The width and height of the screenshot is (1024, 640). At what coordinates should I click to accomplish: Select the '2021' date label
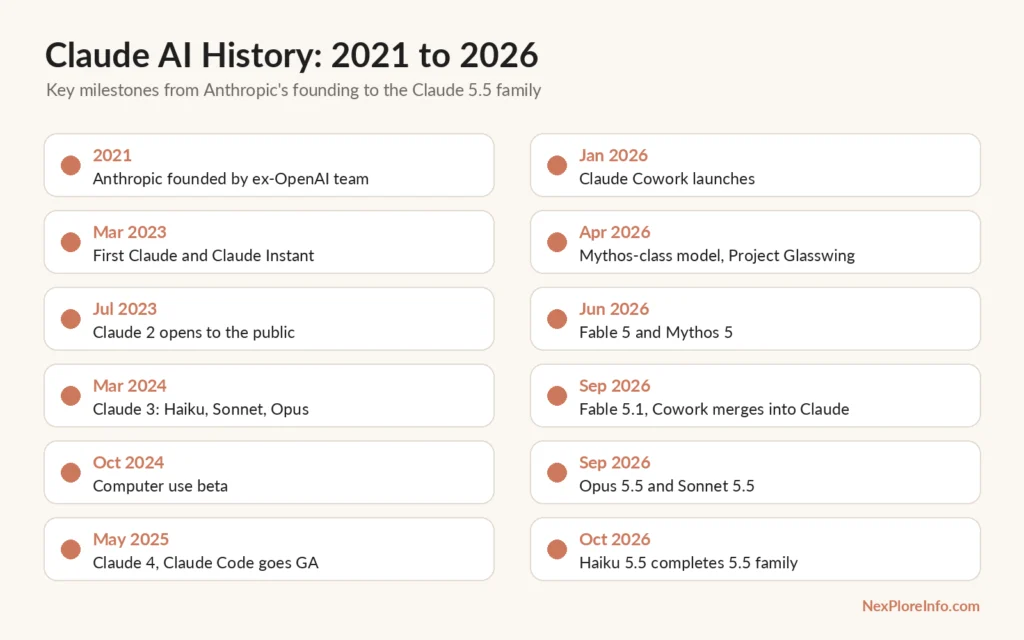coord(112,155)
